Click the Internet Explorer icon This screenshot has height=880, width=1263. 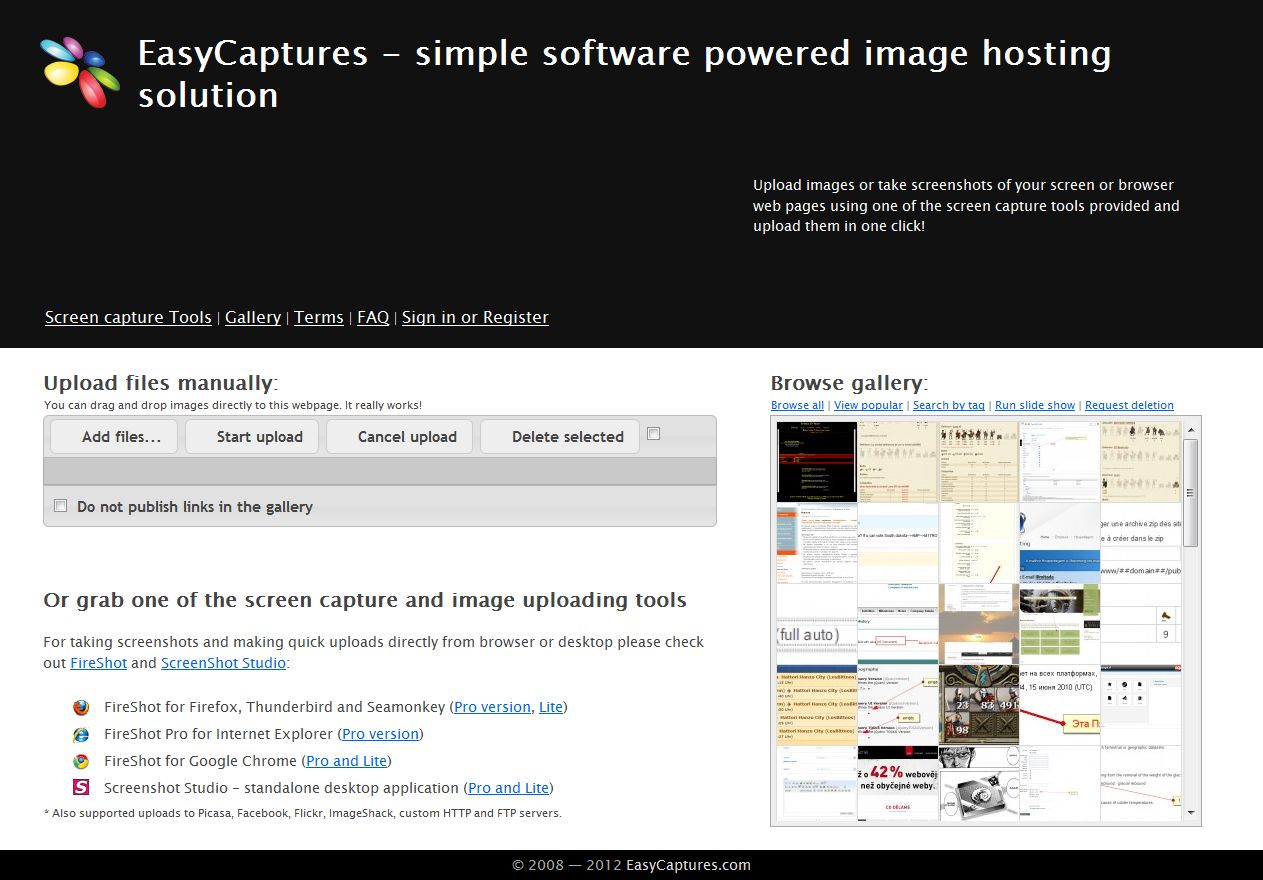pyautogui.click(x=81, y=734)
